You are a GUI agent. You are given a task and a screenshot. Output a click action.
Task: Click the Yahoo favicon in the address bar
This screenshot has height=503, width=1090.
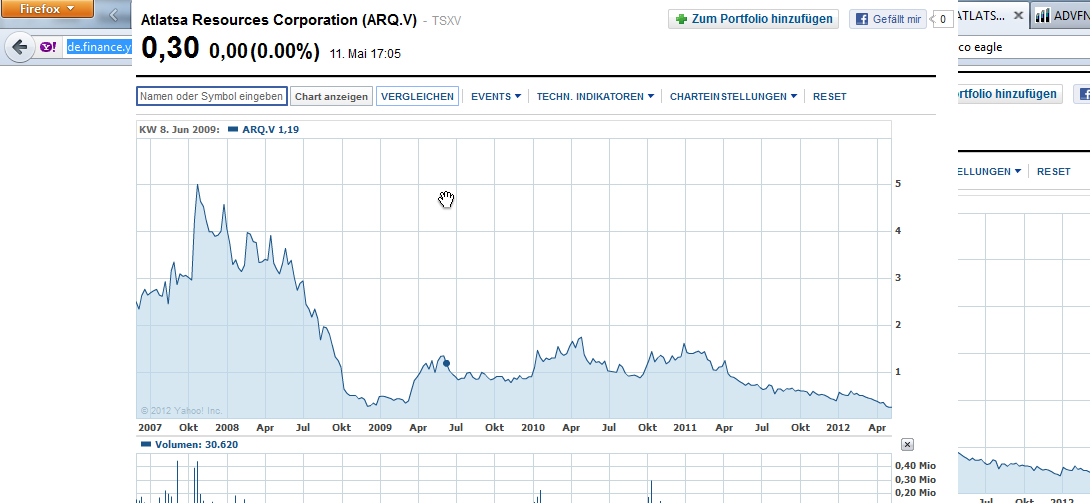(47, 47)
